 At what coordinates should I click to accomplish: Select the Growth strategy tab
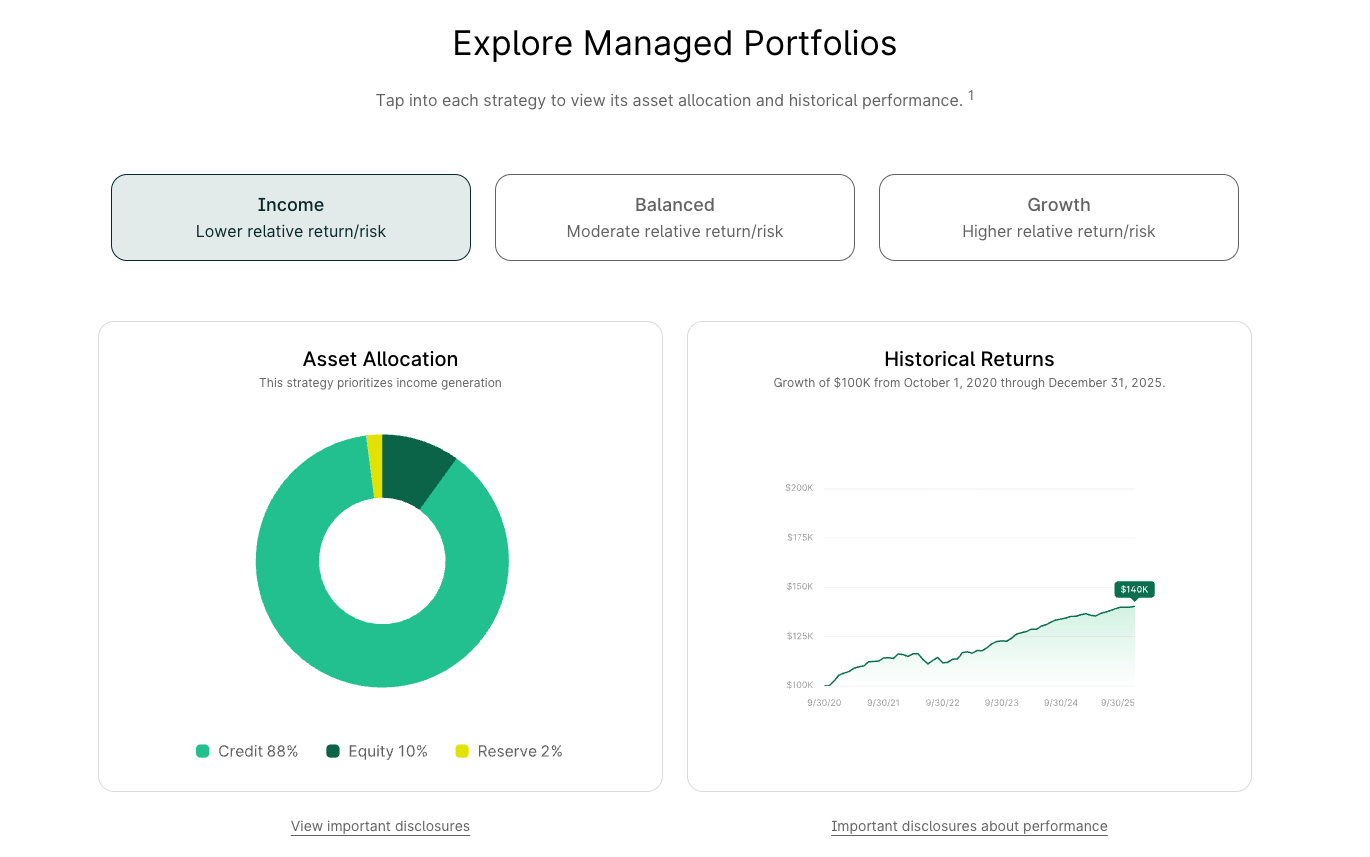[1058, 217]
